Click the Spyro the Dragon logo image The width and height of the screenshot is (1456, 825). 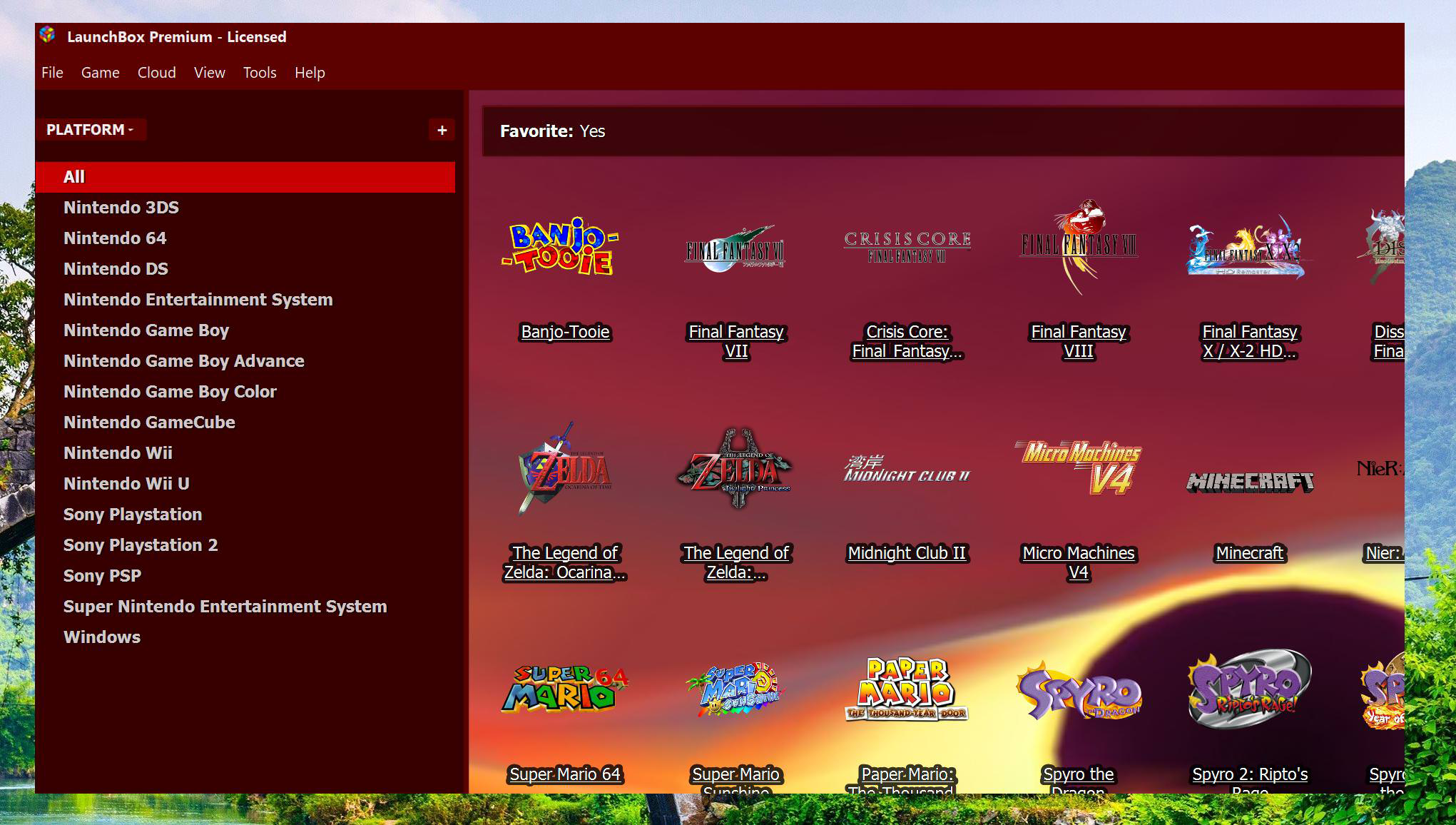pos(1079,691)
